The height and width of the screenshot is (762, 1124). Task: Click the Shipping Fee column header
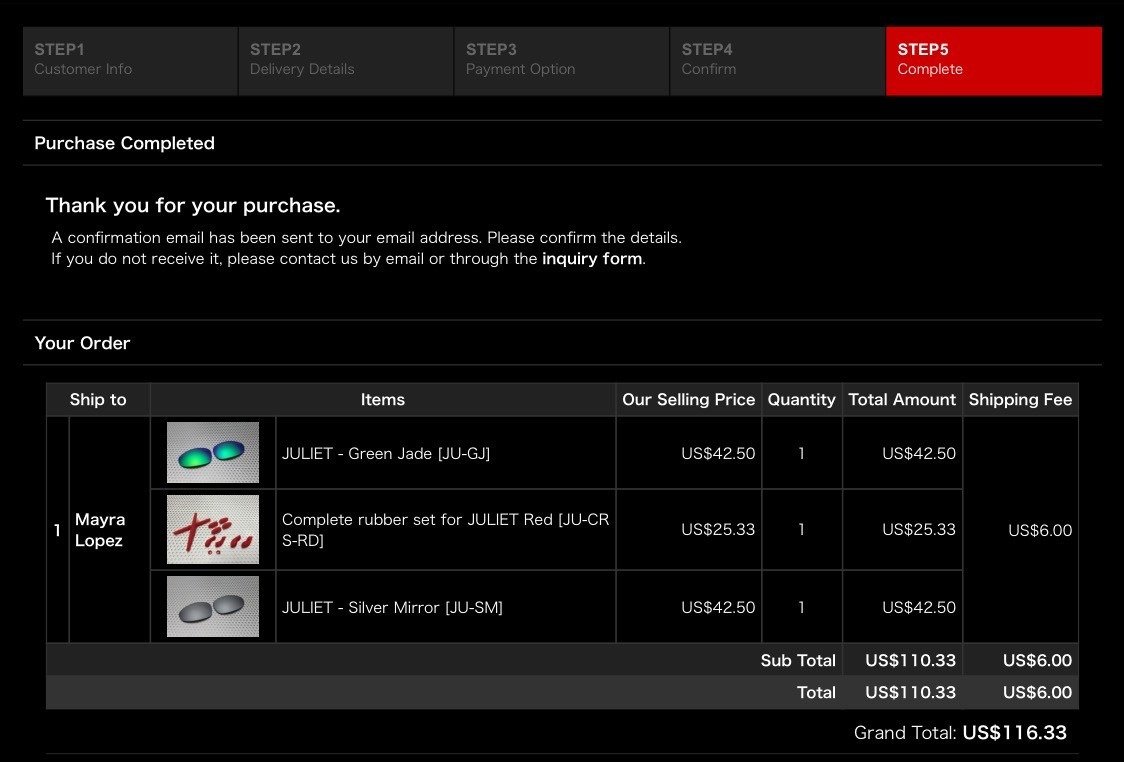tap(1020, 399)
